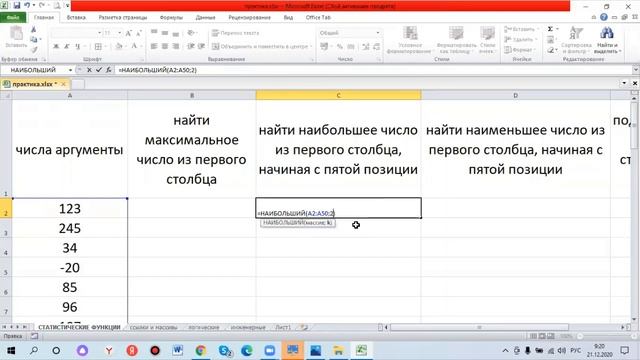Open Cell Styles (Стили ячеек) gallery
Image resolution: width=640 pixels, height=360 pixels.
click(487, 40)
